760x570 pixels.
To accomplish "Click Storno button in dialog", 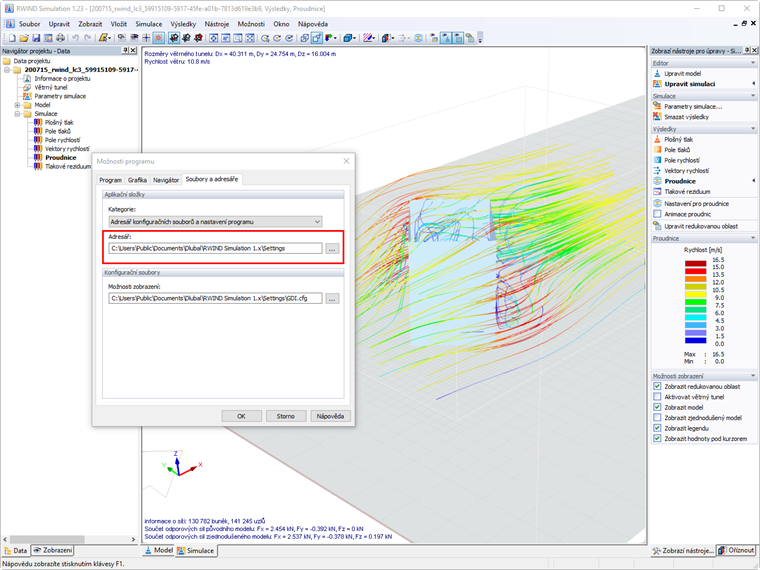I will point(285,416).
